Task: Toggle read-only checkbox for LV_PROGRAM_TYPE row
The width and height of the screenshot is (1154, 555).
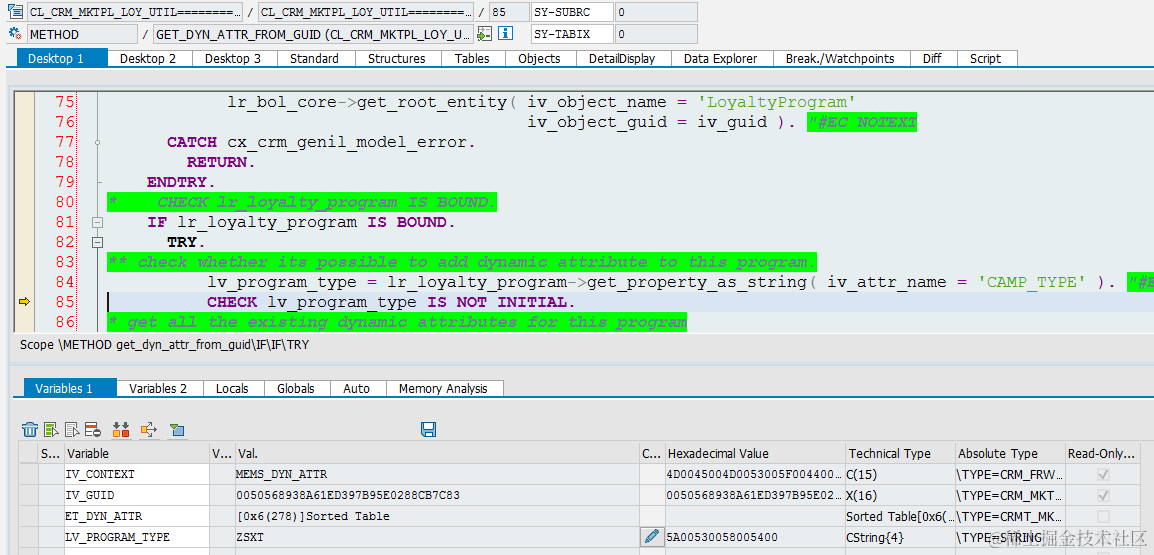Action: [1102, 537]
